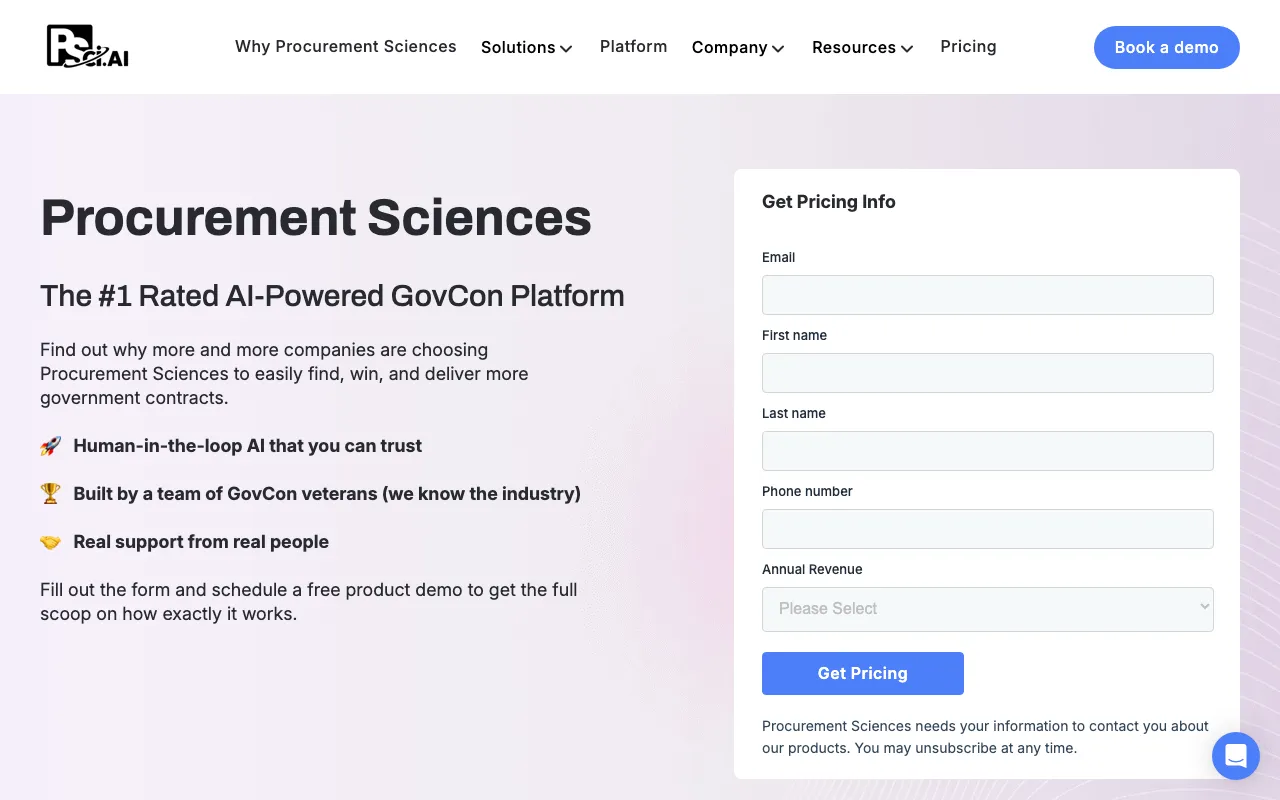Viewport: 1280px width, 800px height.
Task: Click the Email label
Action: point(778,257)
